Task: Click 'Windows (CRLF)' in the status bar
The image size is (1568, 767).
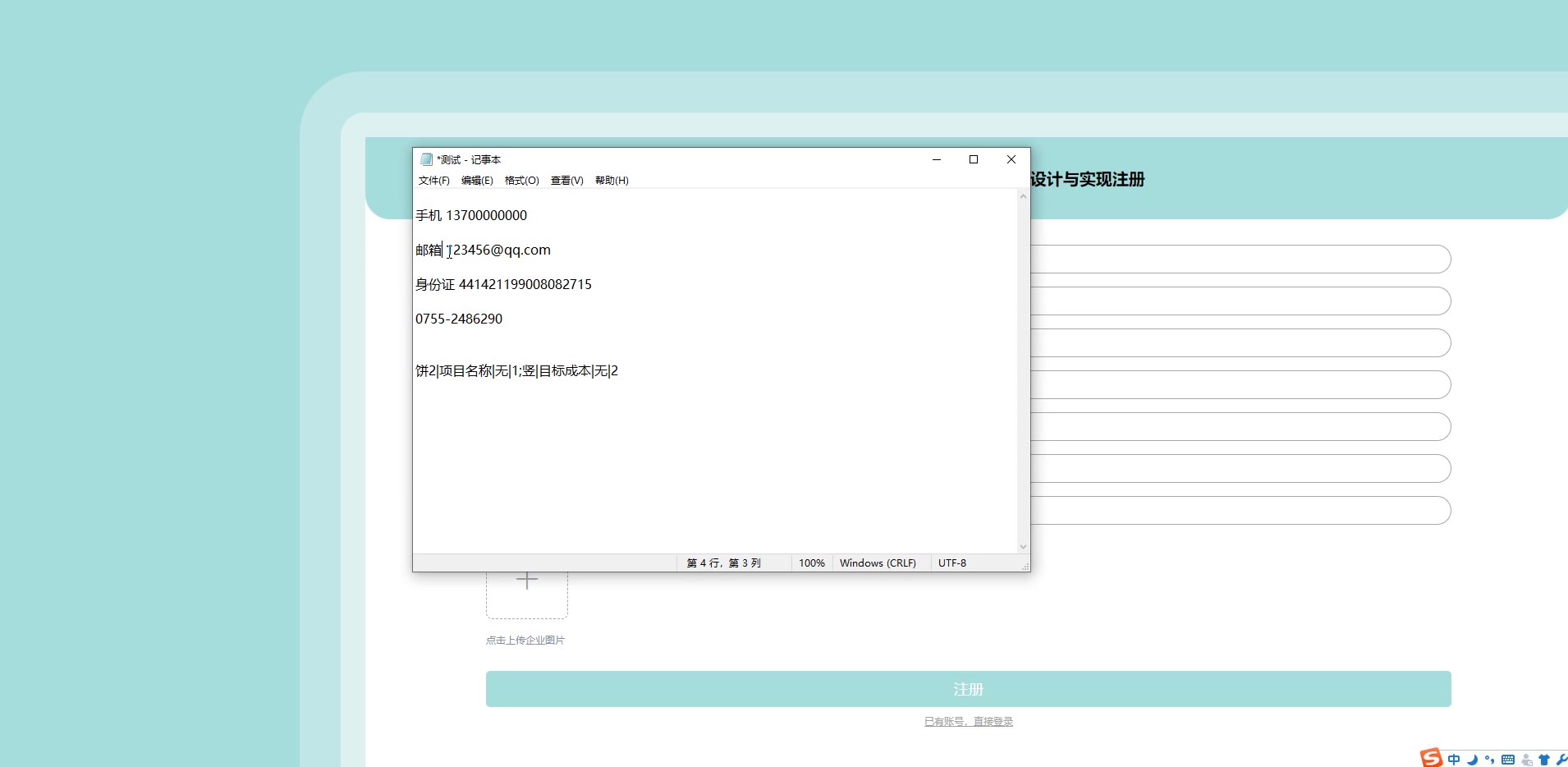Action: click(878, 563)
